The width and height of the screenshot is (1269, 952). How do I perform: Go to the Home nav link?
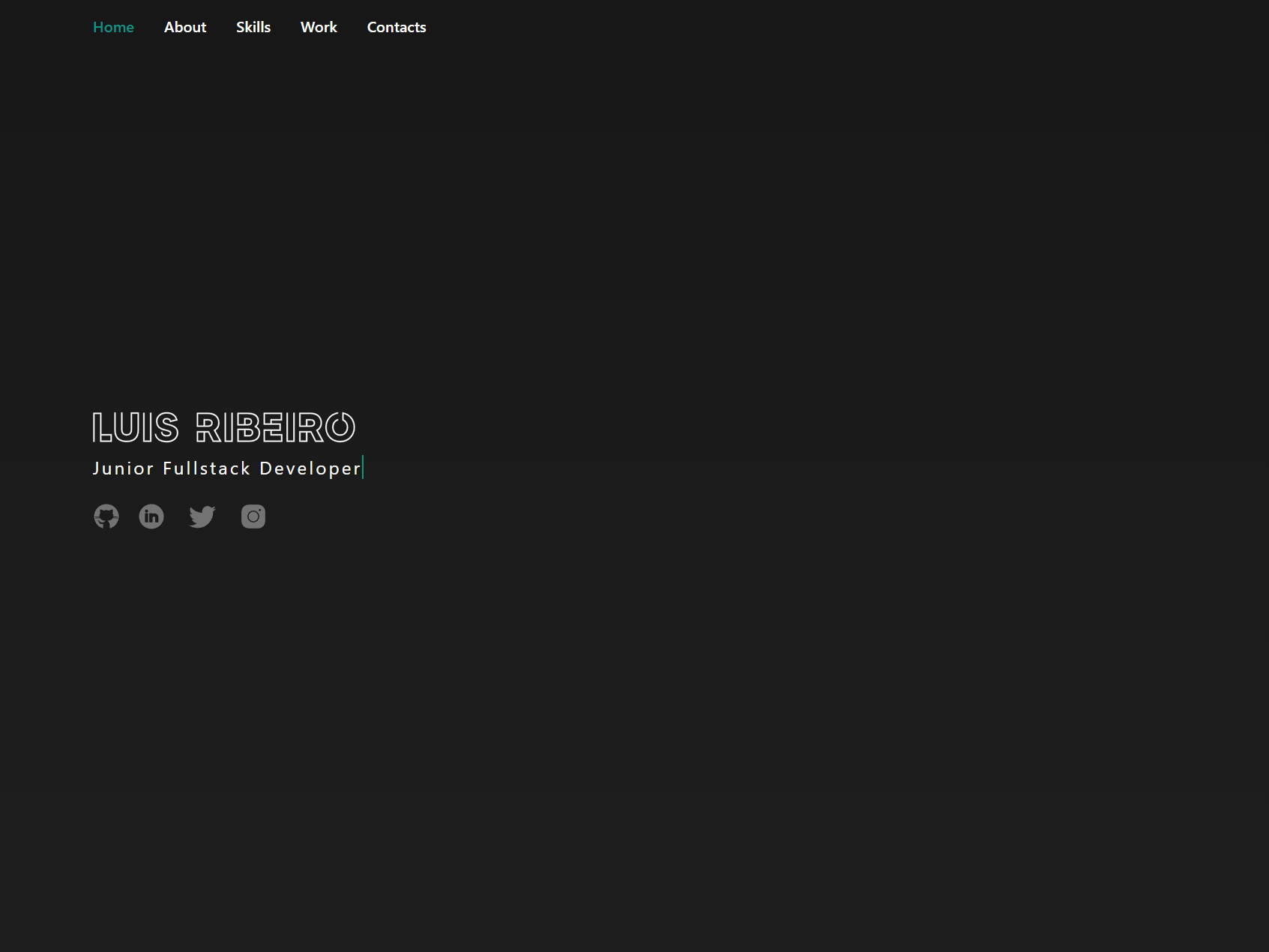[113, 27]
